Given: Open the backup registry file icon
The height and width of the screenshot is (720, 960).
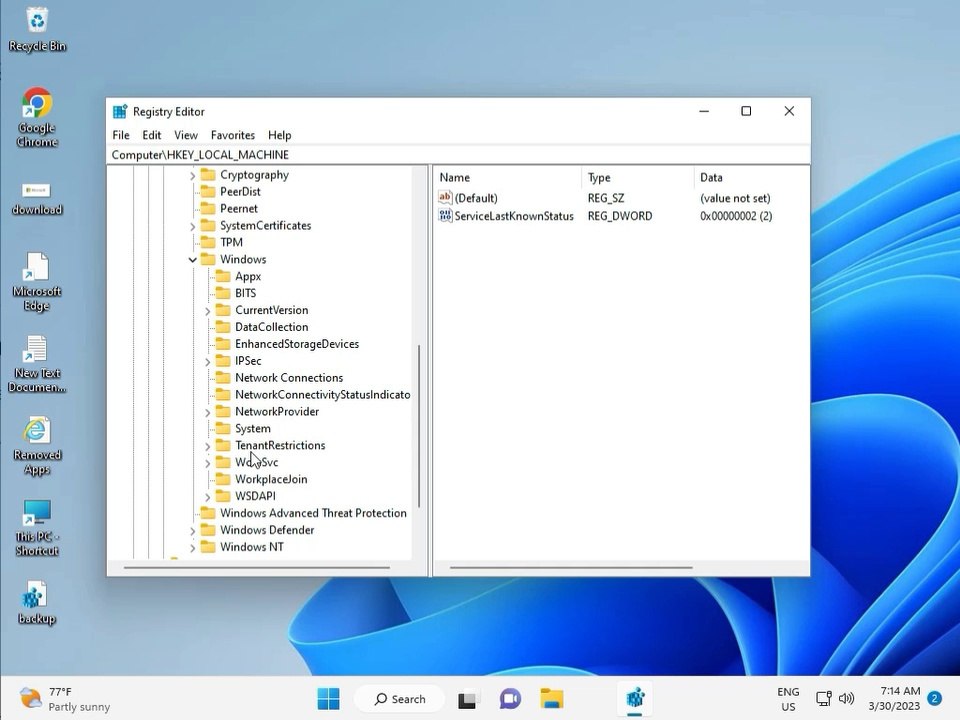Looking at the screenshot, I should [36, 603].
